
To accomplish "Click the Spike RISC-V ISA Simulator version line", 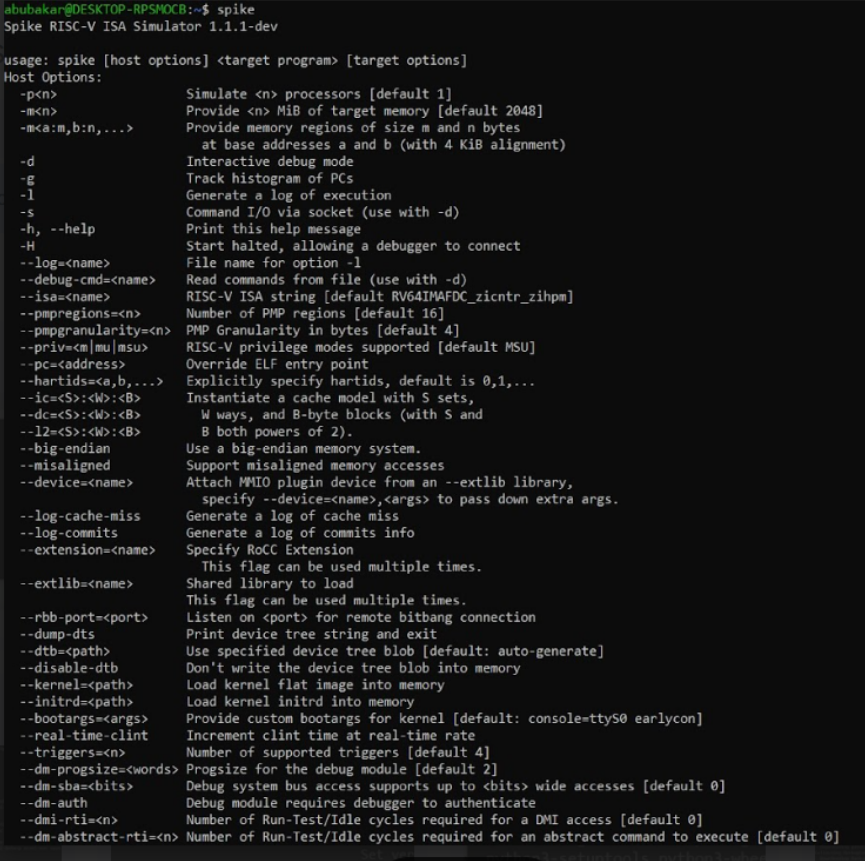I will 141,26.
